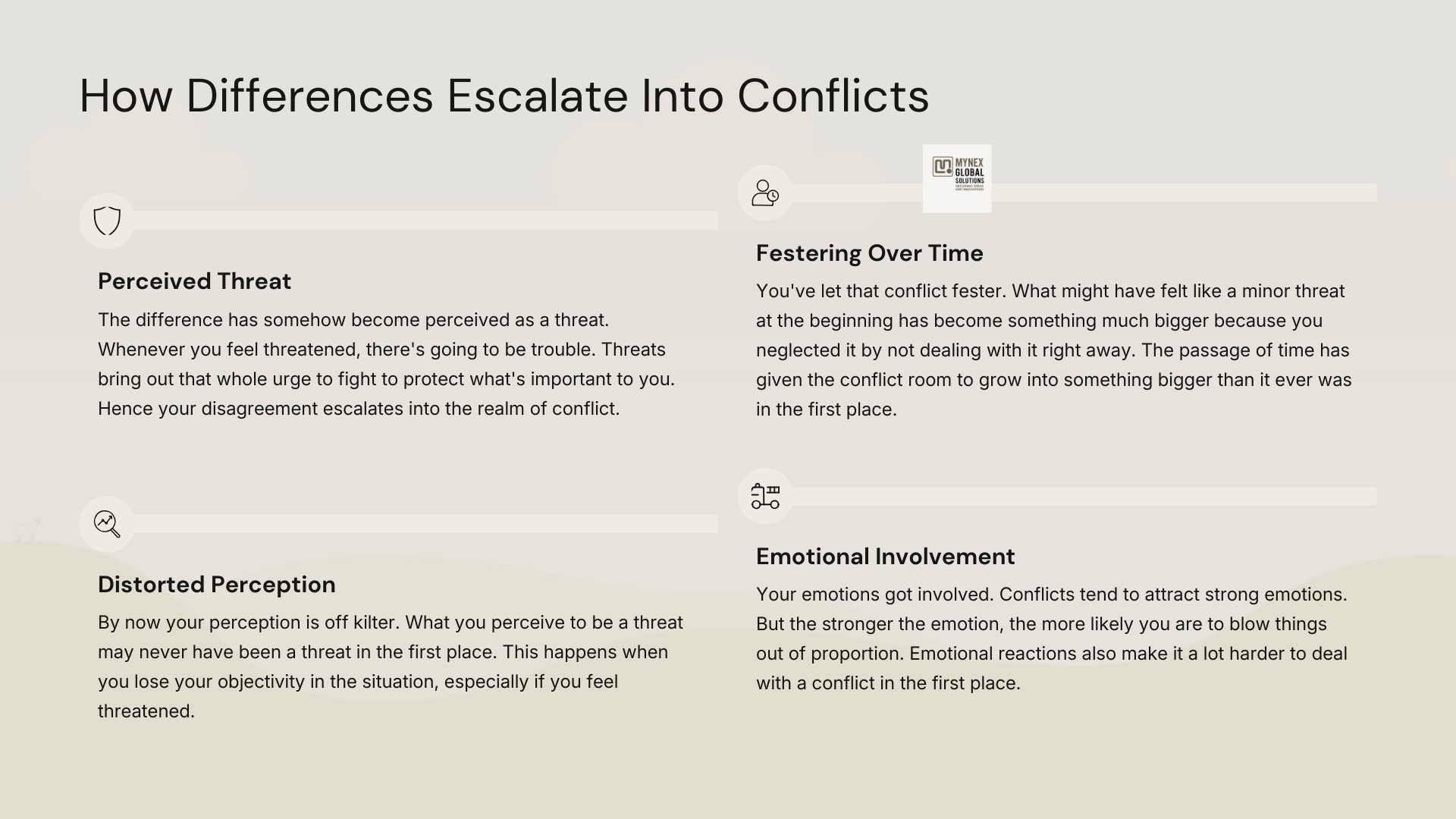This screenshot has height=819, width=1456.
Task: Click the paragraph beginning 'The difference has somehow'
Action: [386, 364]
